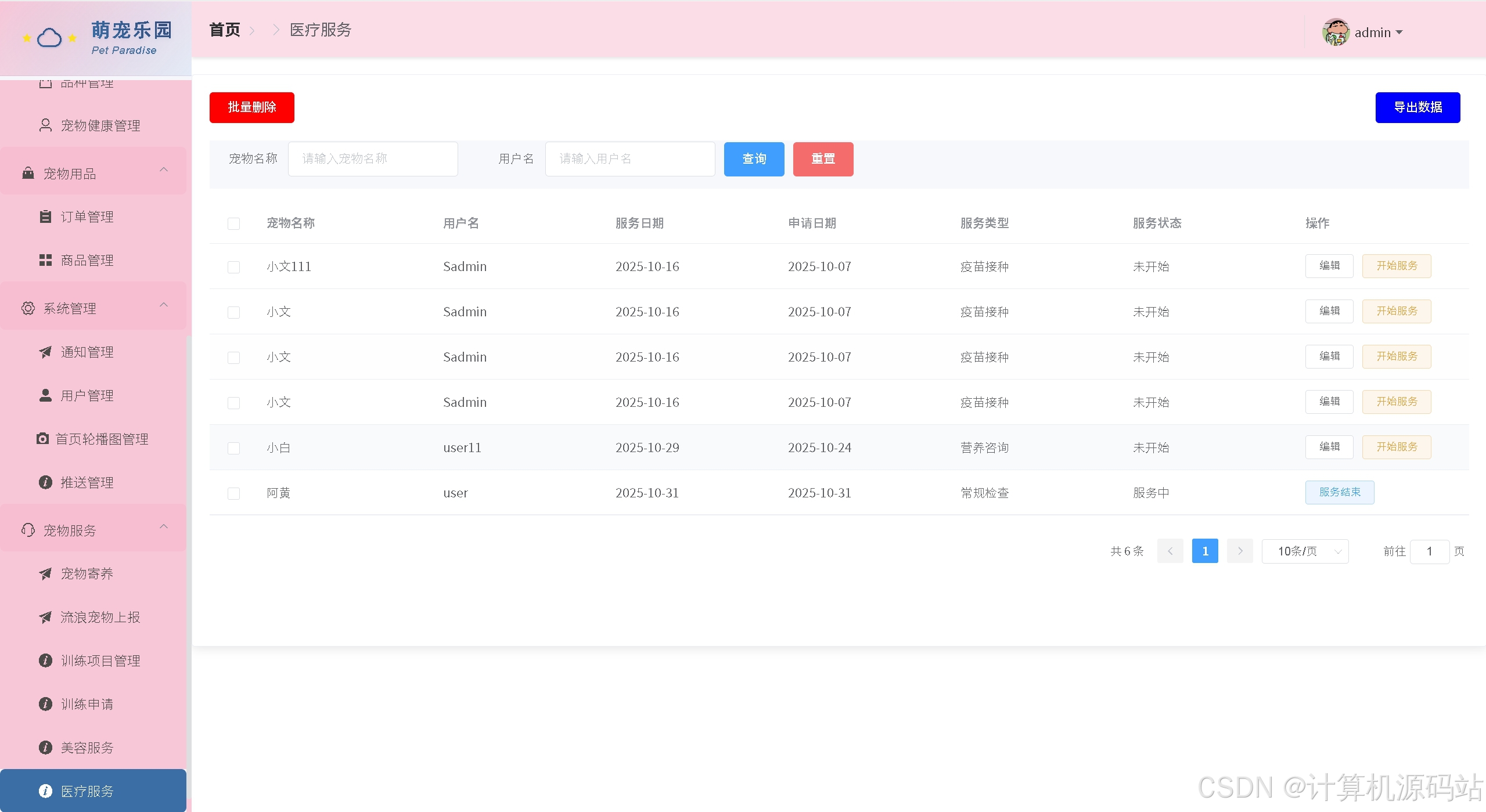Check the row checkbox for 小文111
Viewport: 1486px width, 812px height.
pos(233,267)
